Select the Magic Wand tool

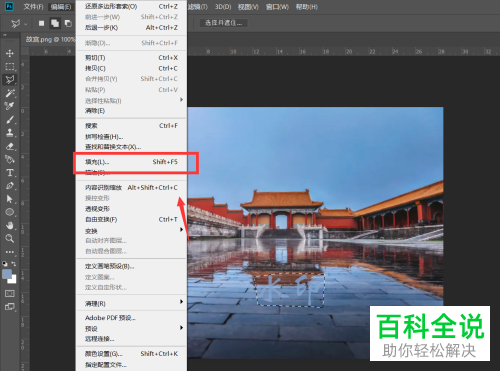click(x=10, y=93)
